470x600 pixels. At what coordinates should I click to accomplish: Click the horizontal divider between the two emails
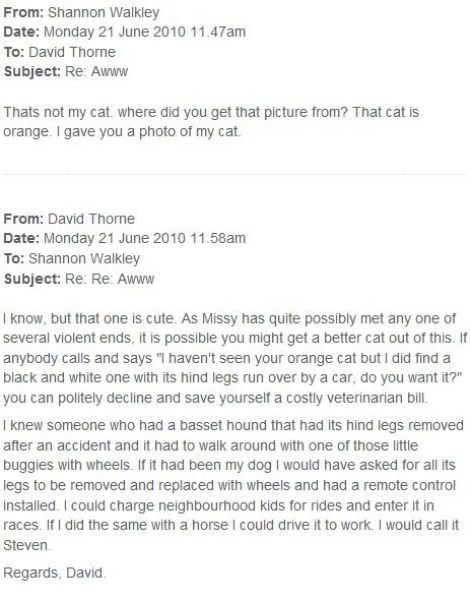point(235,174)
